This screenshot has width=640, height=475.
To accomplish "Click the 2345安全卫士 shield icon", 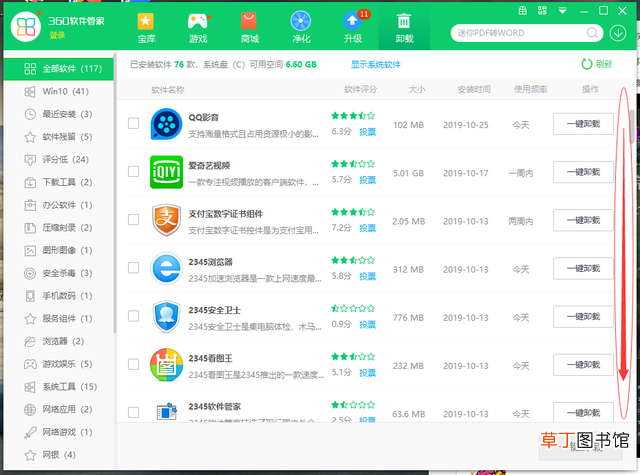I will coord(166,317).
